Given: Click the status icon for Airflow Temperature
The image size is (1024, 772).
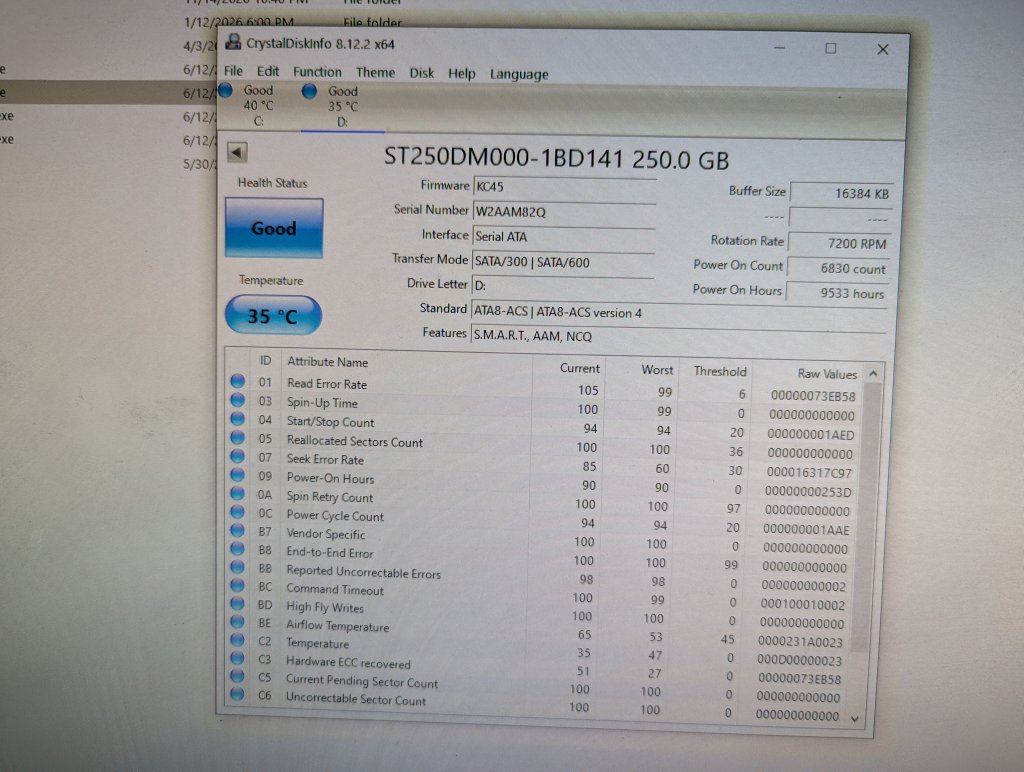Looking at the screenshot, I should 238,622.
